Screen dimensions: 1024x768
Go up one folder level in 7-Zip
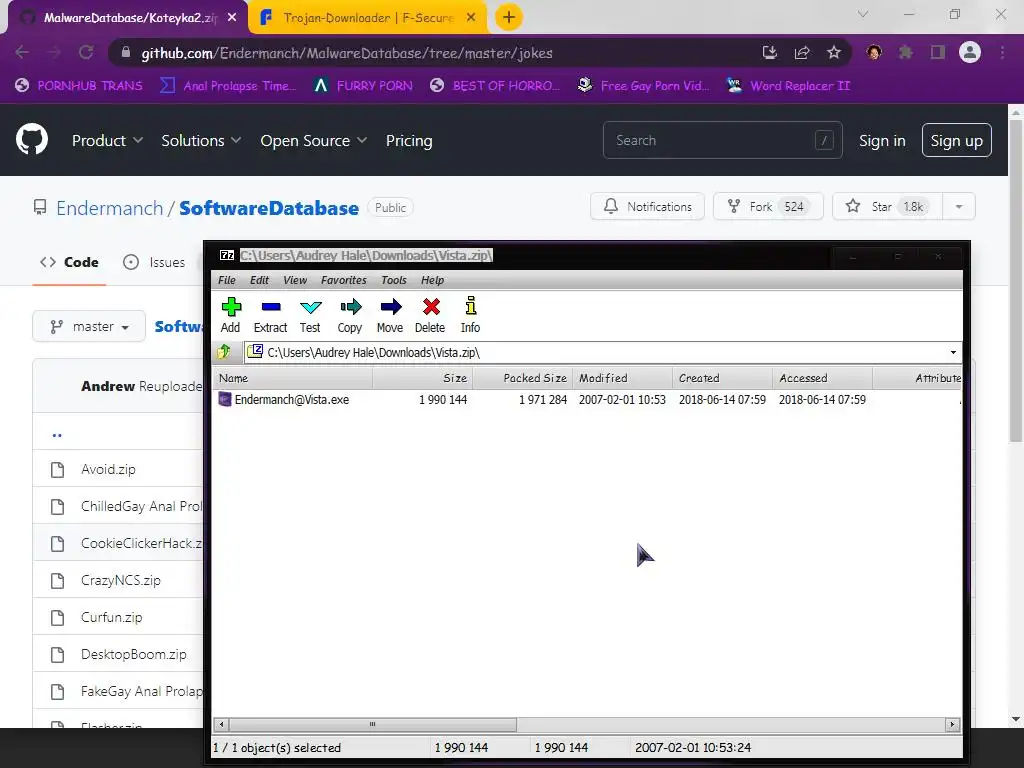[224, 352]
